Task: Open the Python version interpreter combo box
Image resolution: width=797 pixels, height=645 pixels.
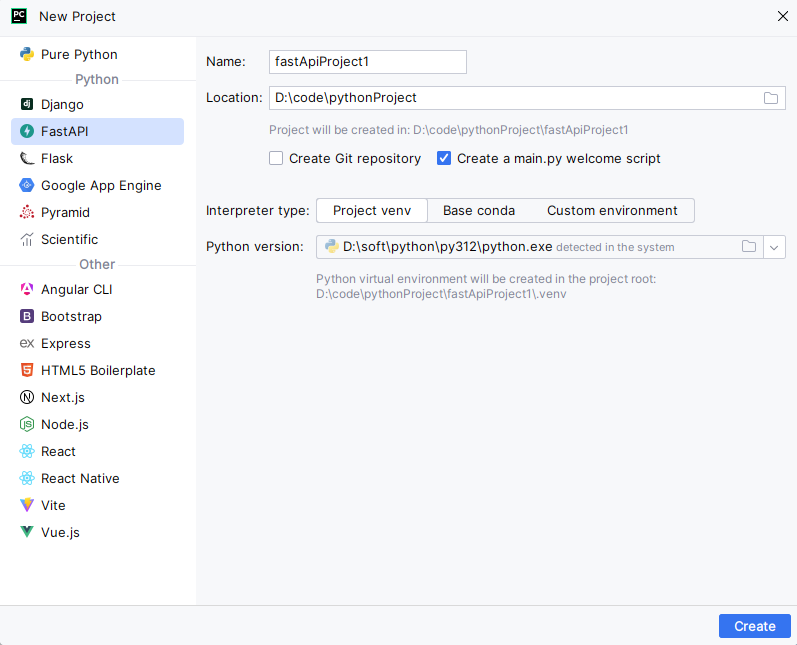Action: pos(550,247)
